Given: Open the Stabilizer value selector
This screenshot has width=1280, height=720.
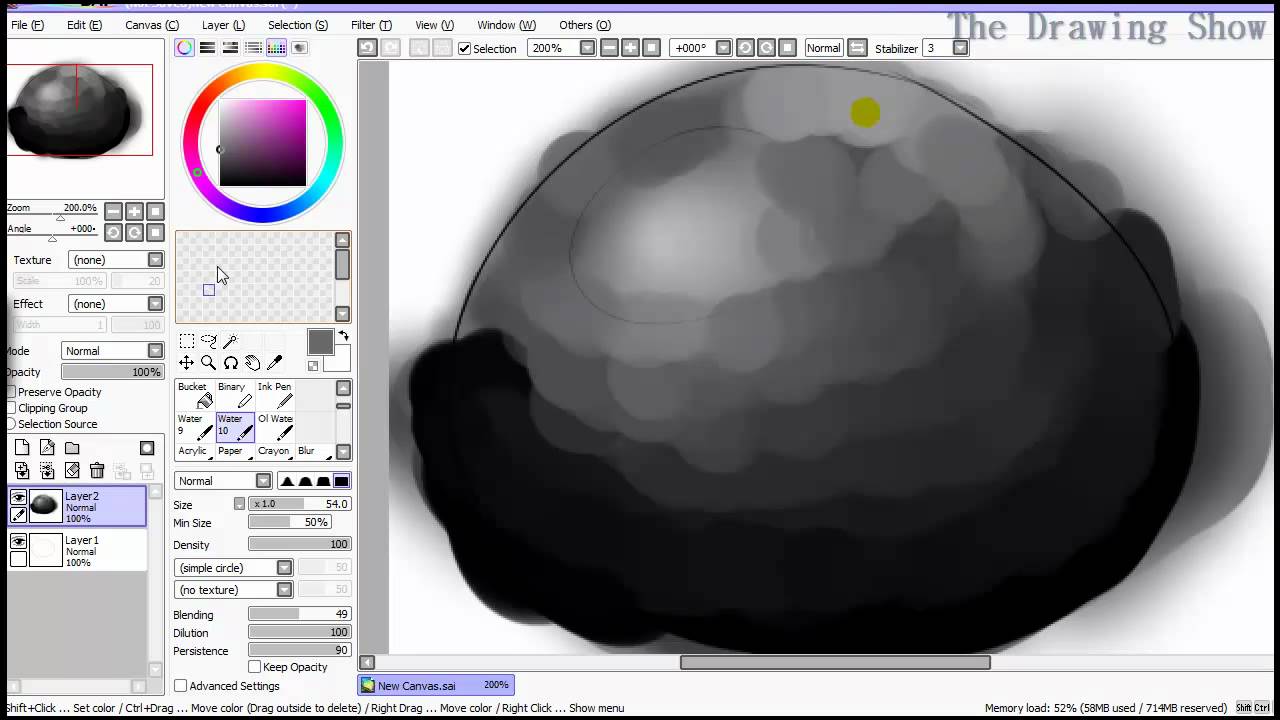Looking at the screenshot, I should [959, 48].
